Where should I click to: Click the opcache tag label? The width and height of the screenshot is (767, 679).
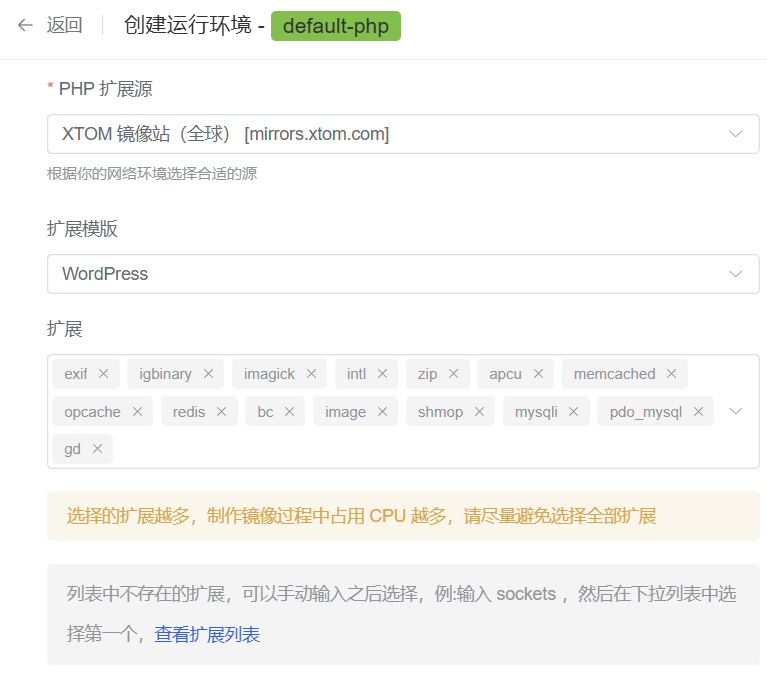click(92, 412)
